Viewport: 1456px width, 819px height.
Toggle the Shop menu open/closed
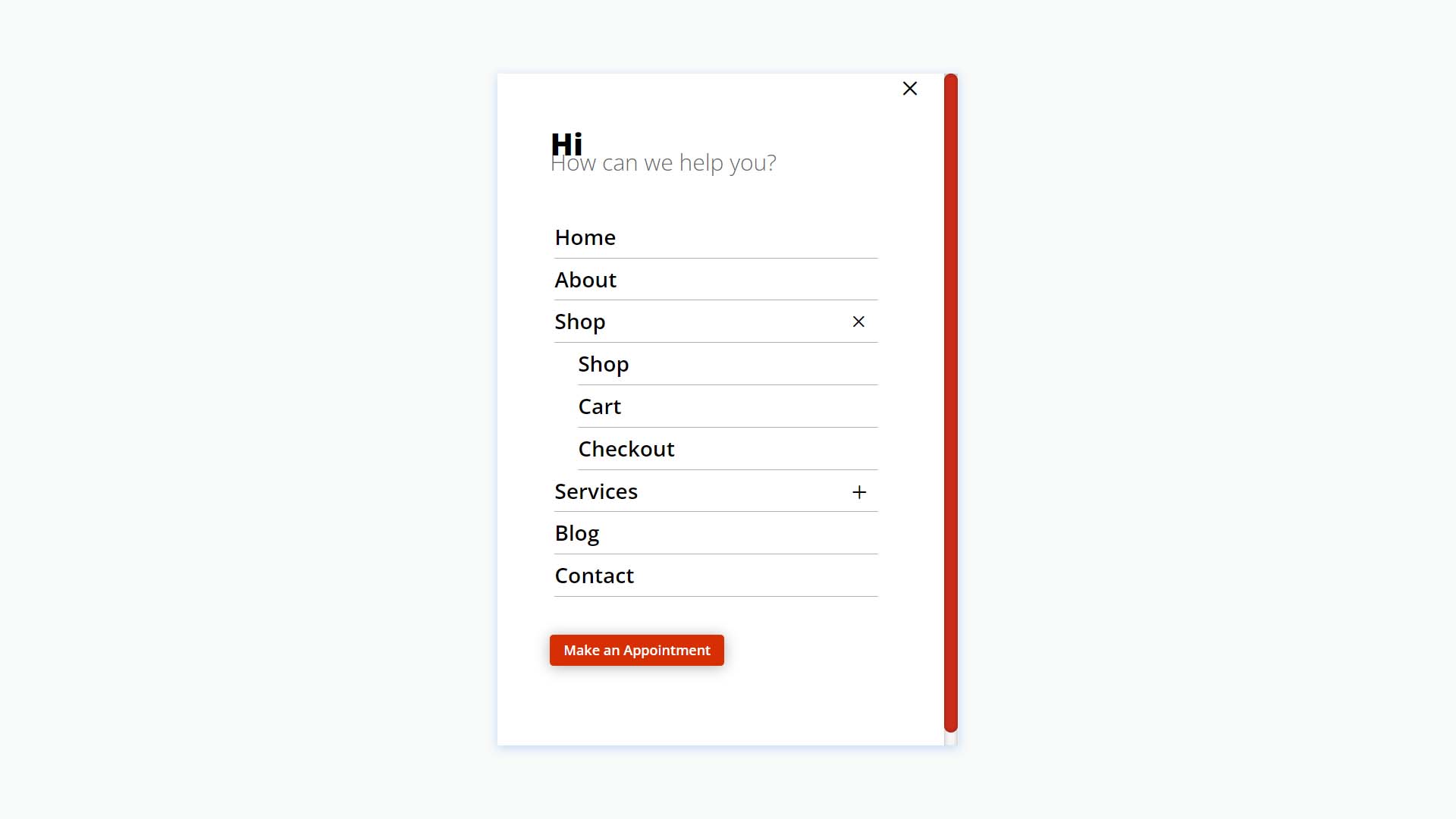[858, 321]
